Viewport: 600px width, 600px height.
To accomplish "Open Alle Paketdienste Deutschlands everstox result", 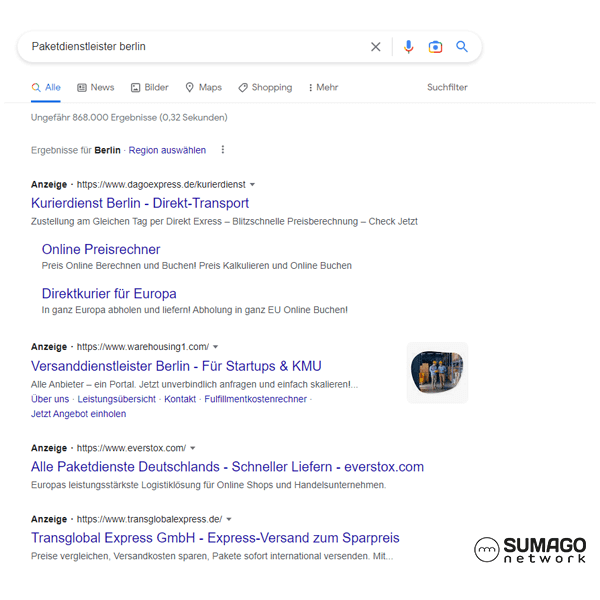I will tap(227, 467).
